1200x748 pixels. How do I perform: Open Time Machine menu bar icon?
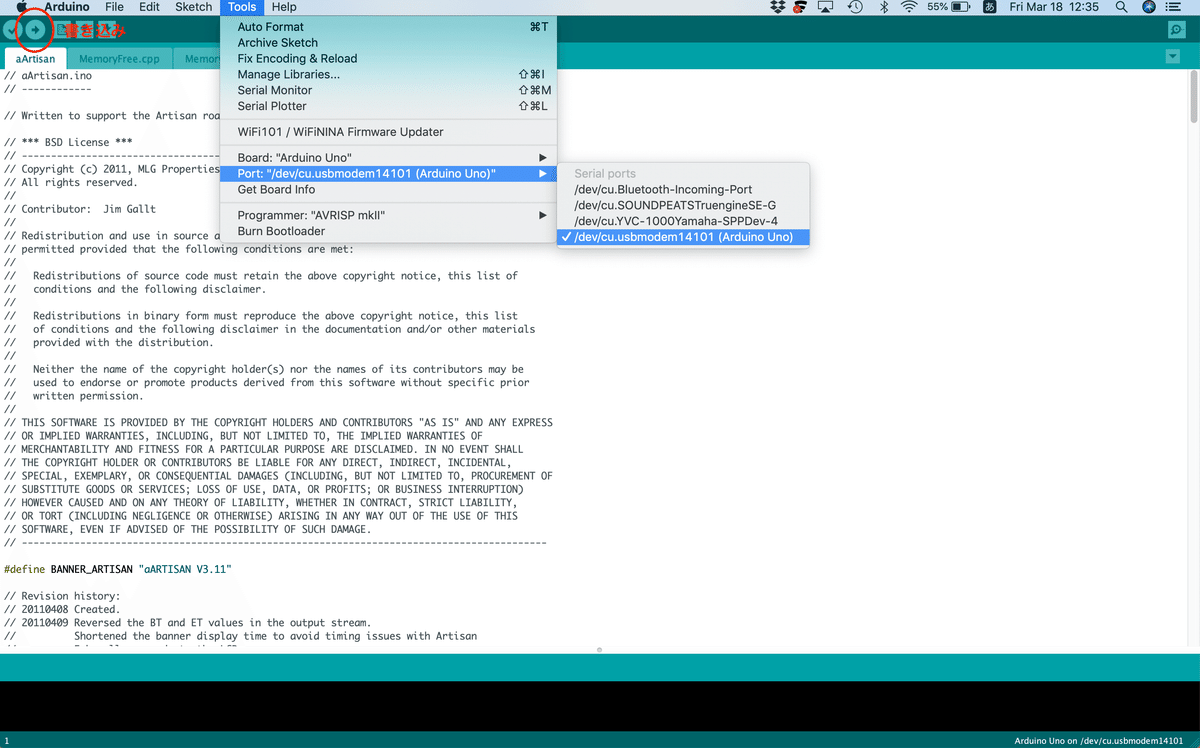point(855,7)
